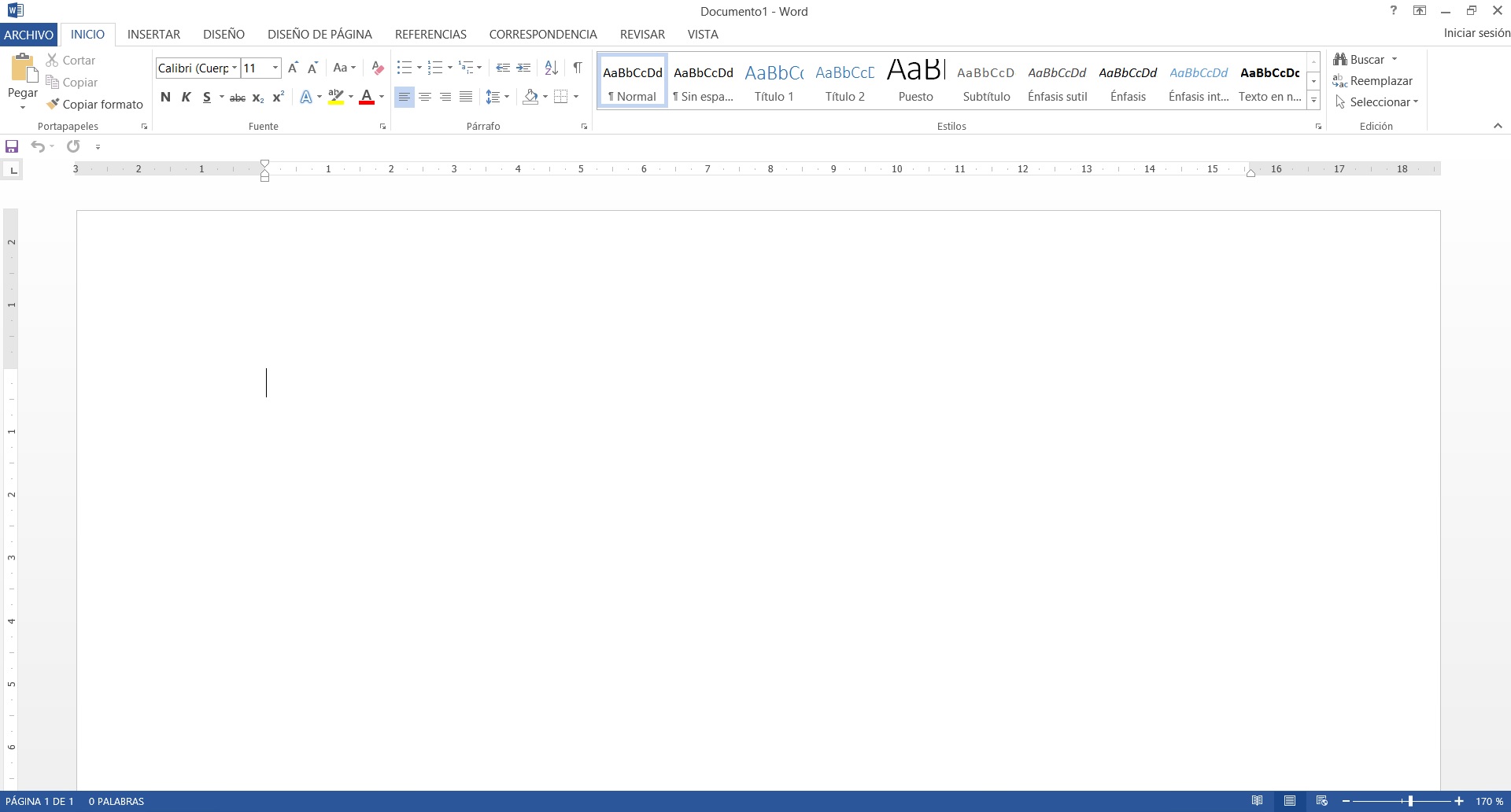The image size is (1511, 812).
Task: Collapse the ribbon with the chevron
Action: (x=1498, y=126)
